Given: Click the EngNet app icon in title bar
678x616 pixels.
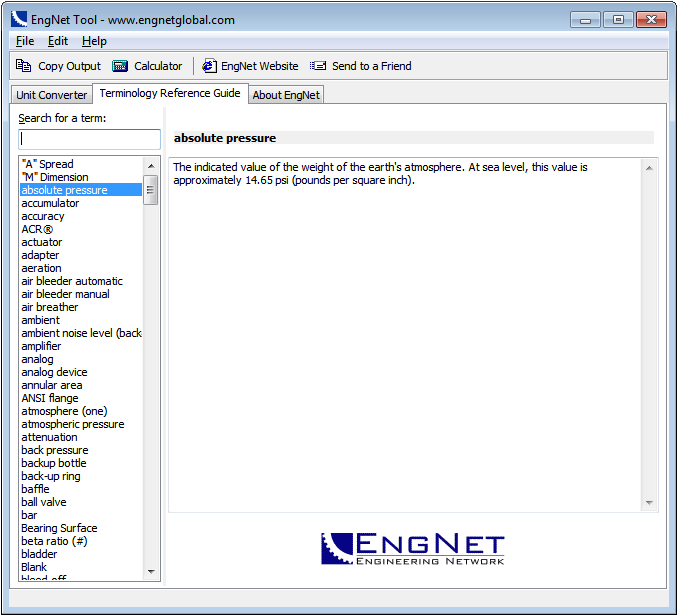Looking at the screenshot, I should tap(19, 19).
